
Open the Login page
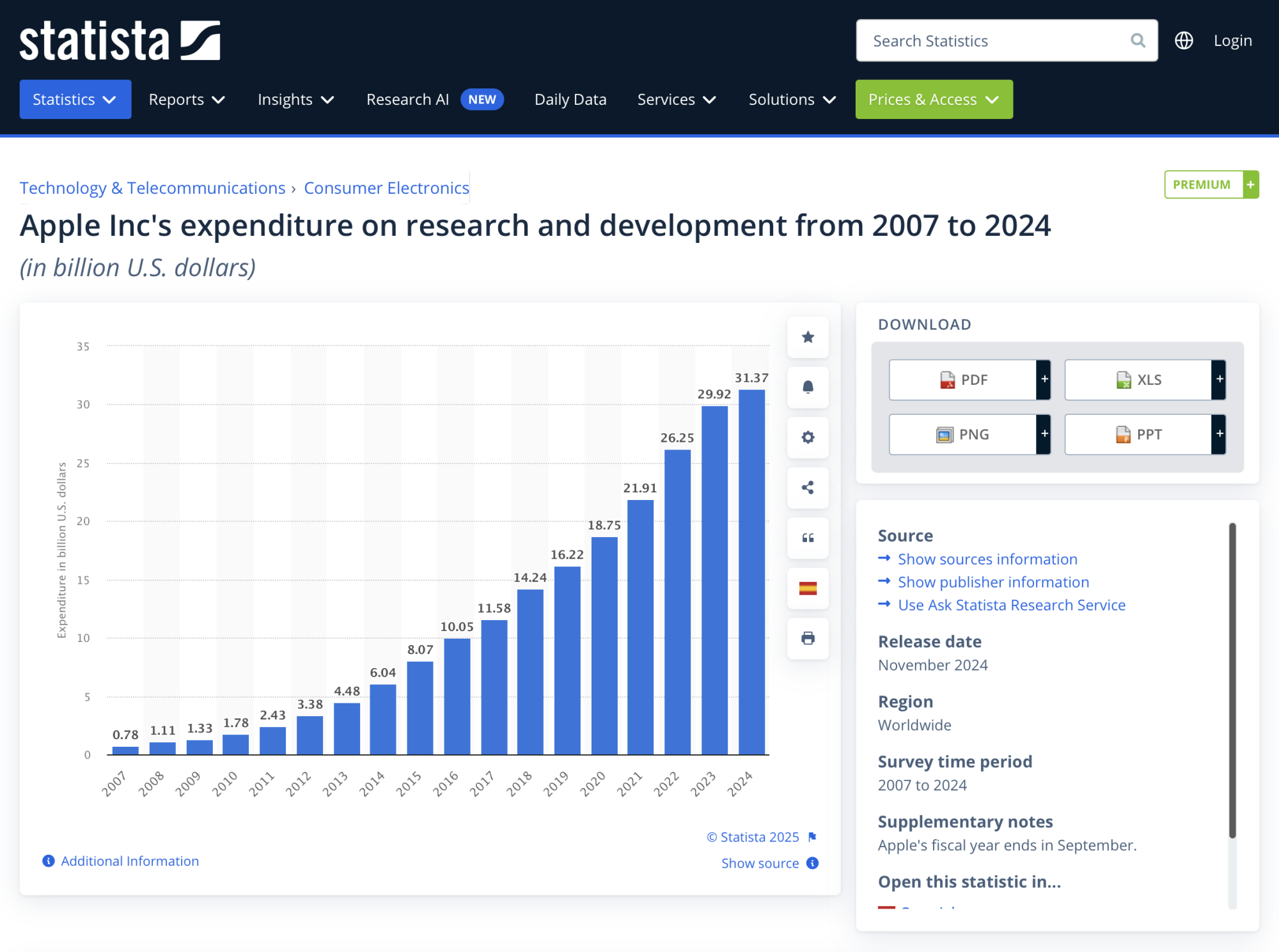pyautogui.click(x=1232, y=40)
